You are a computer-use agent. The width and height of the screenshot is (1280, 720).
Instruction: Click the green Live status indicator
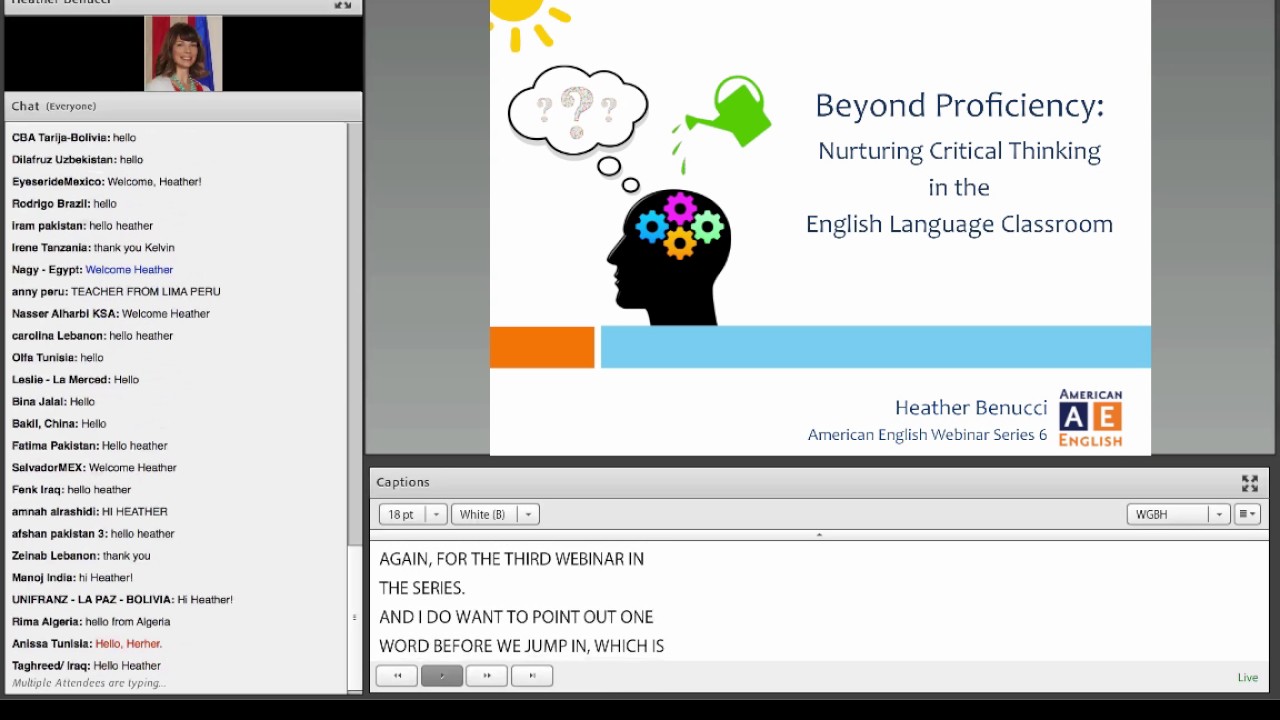(1248, 677)
